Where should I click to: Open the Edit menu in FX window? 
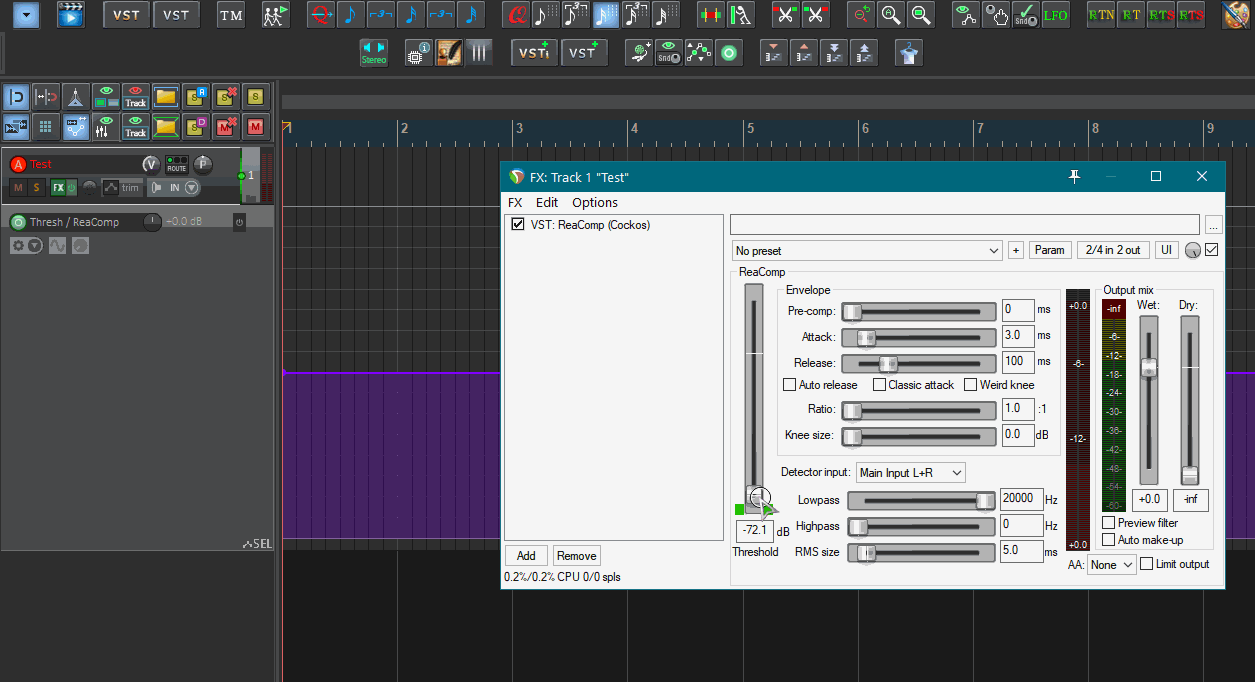(x=547, y=202)
